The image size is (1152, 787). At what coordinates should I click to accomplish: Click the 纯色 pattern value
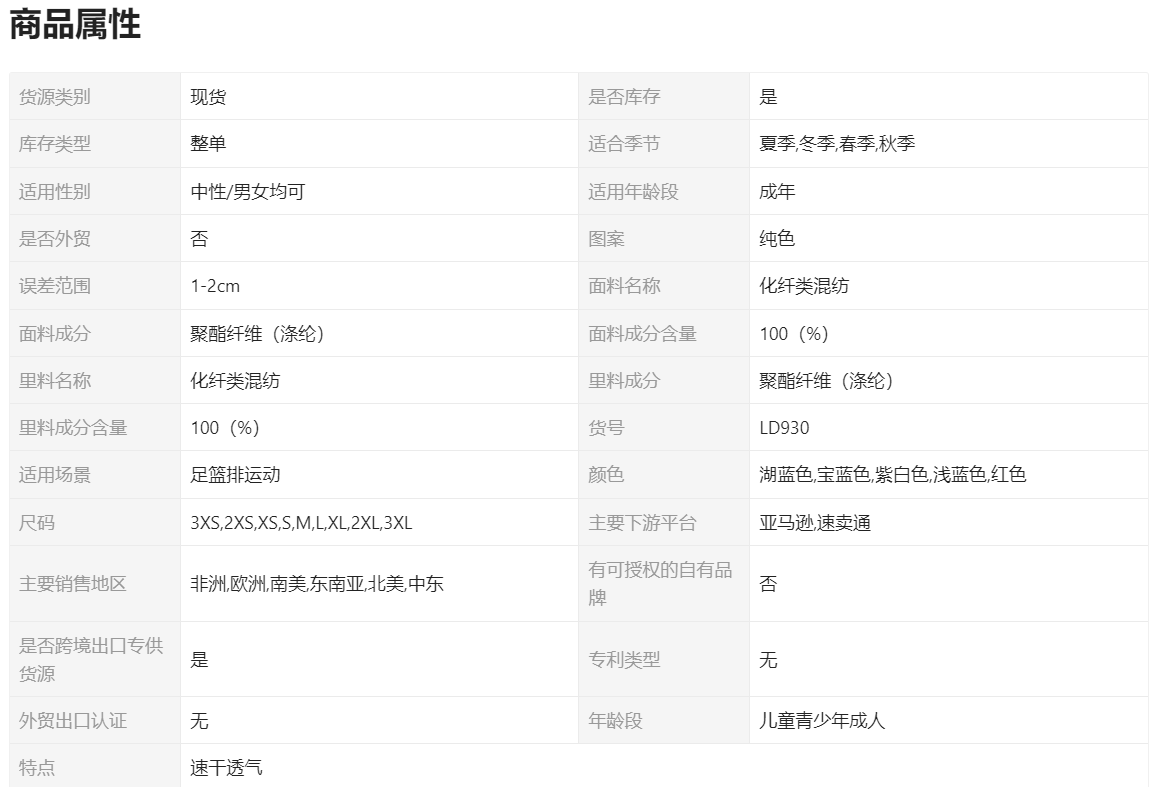(777, 239)
